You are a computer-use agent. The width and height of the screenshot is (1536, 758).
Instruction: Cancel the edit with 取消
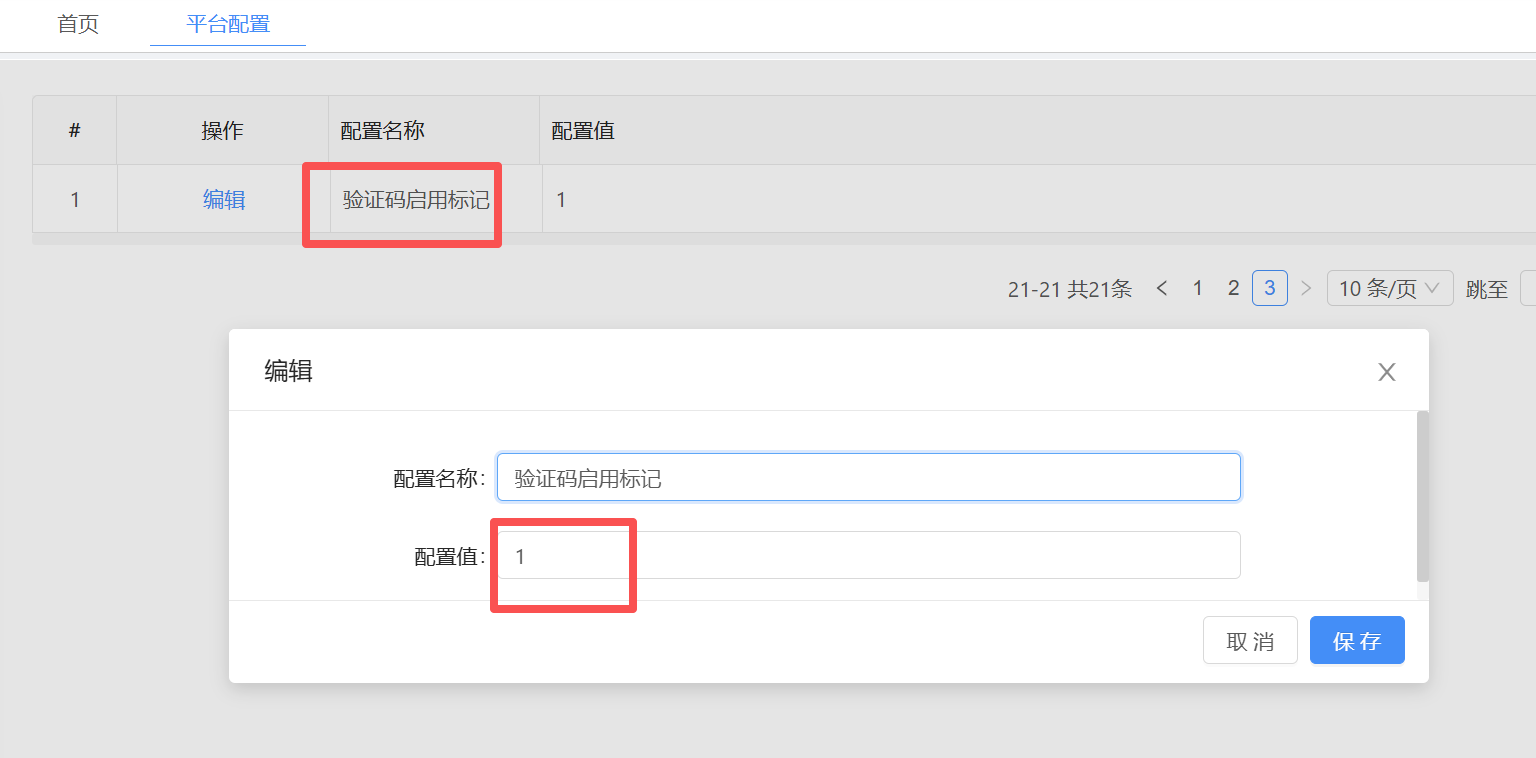pyautogui.click(x=1250, y=640)
